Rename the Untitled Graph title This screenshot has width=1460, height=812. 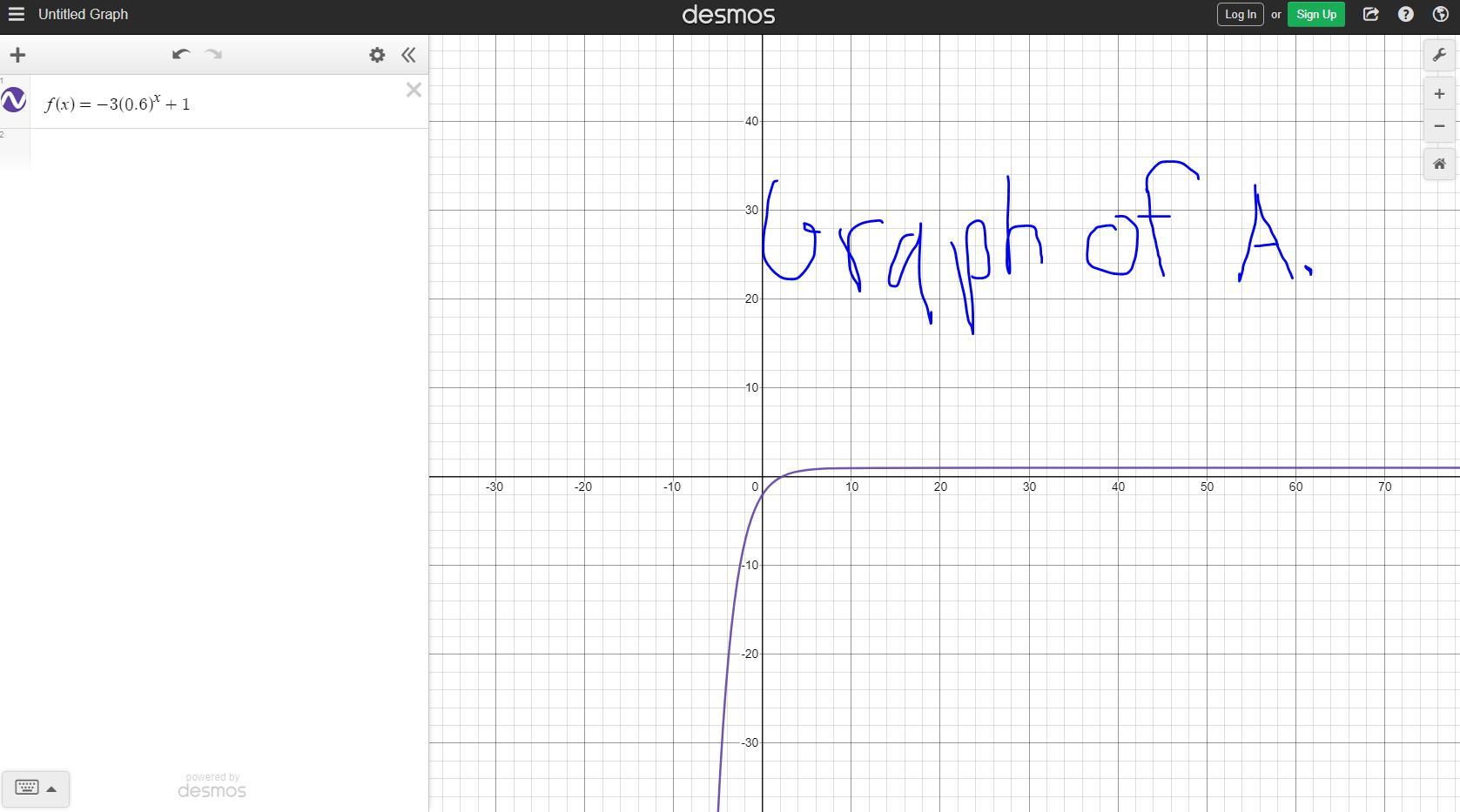tap(83, 14)
